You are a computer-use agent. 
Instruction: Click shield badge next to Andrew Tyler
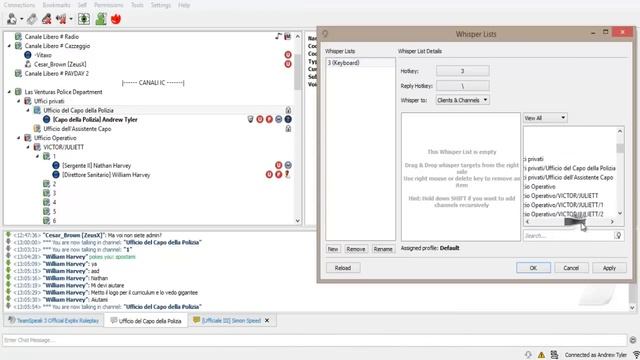click(x=251, y=119)
